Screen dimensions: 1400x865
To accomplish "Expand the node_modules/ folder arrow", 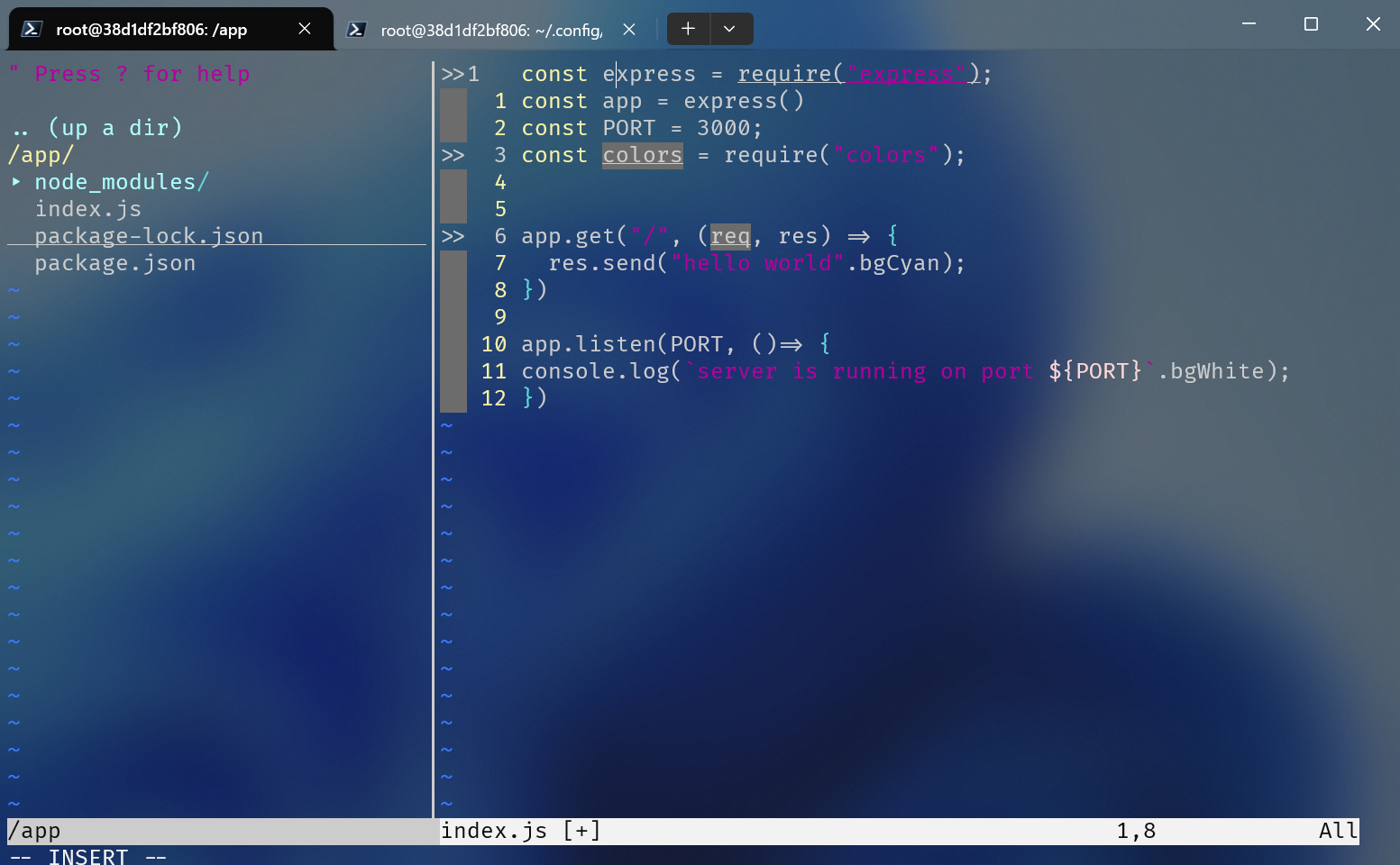I will click(x=16, y=182).
